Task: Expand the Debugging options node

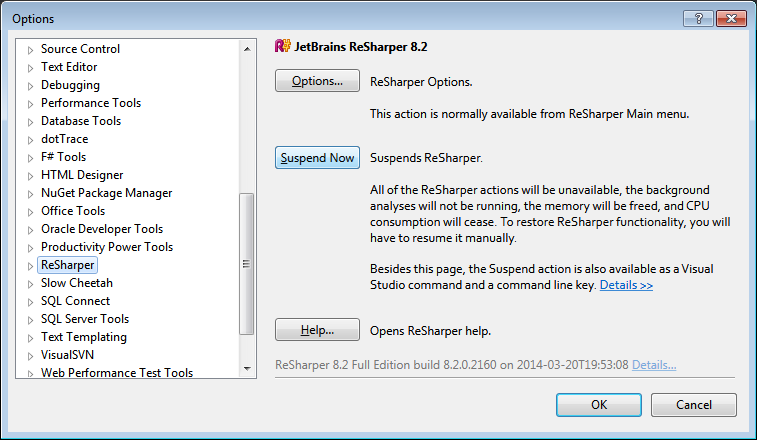Action: coord(31,85)
